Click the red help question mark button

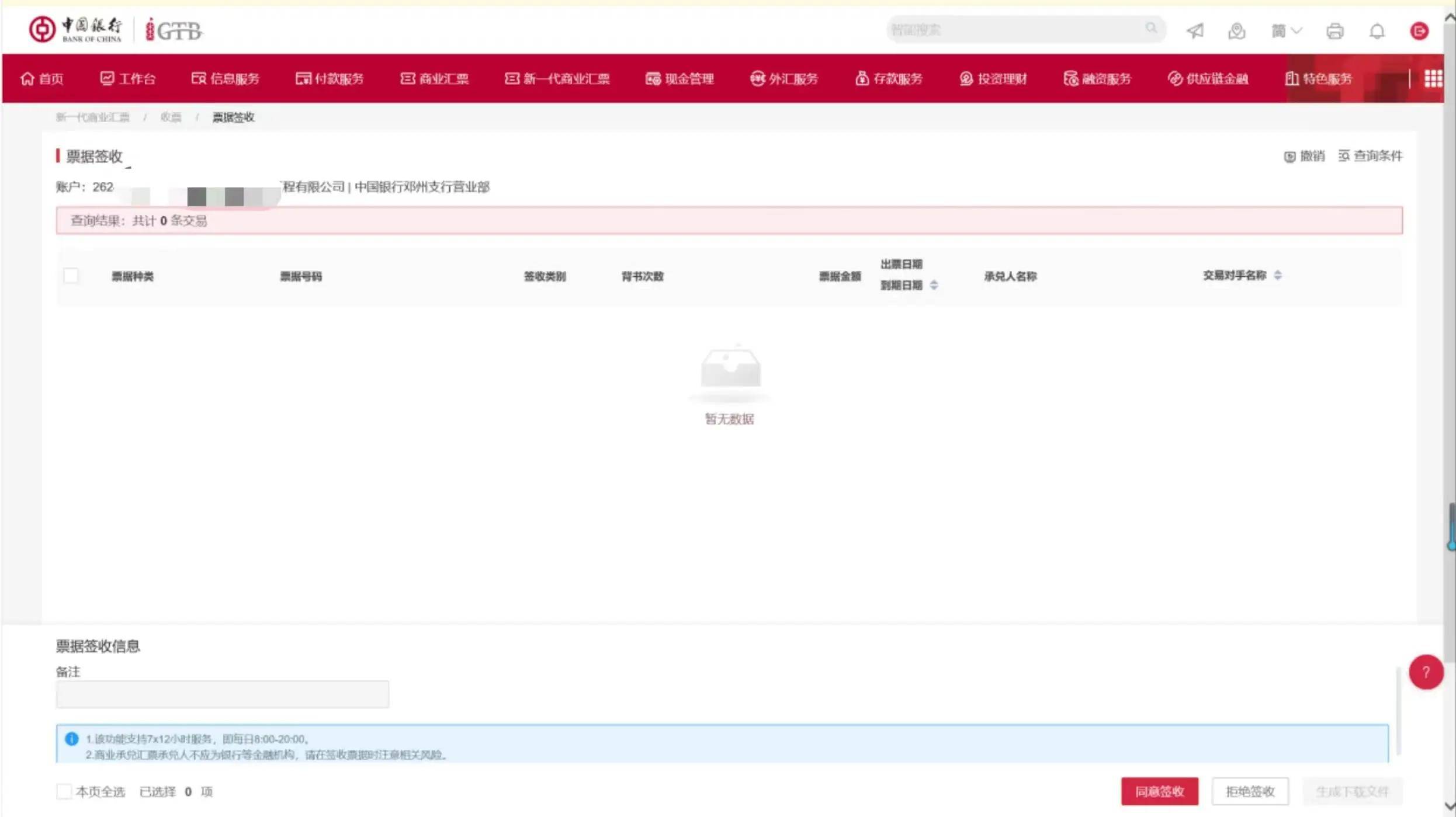coord(1426,672)
